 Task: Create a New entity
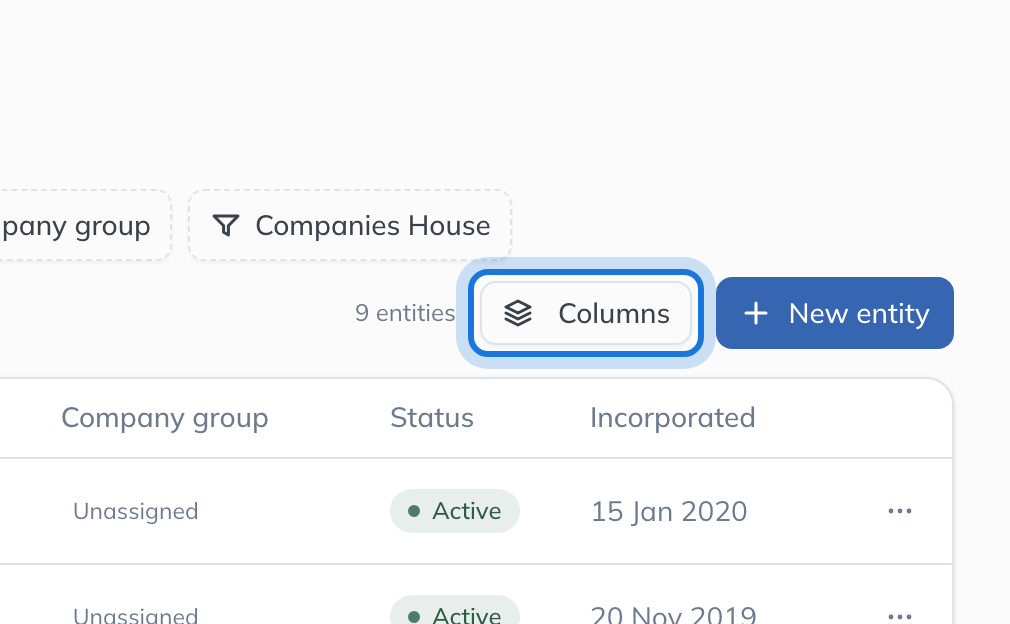(x=835, y=313)
